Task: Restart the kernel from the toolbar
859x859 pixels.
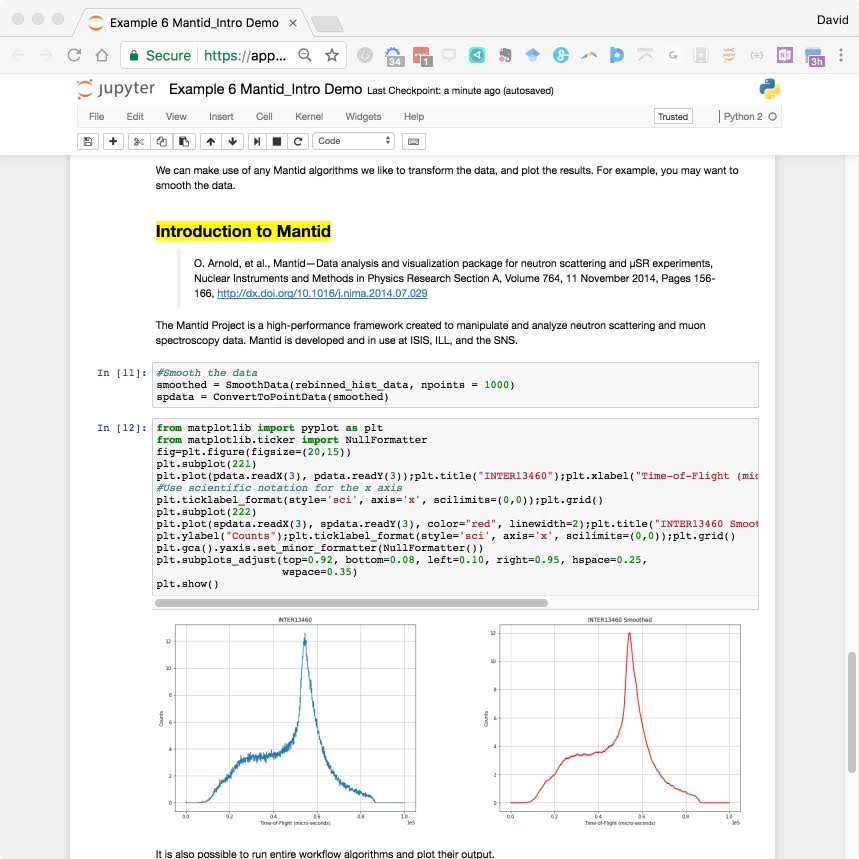Action: (x=298, y=141)
